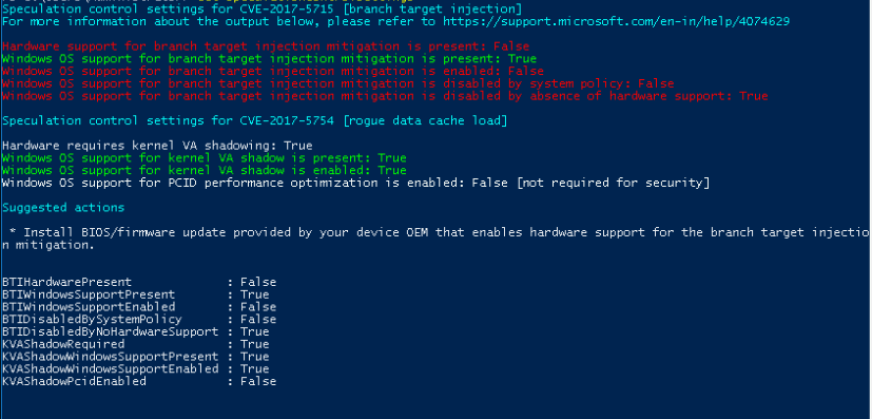The height and width of the screenshot is (419, 872).
Task: Click the 'kernel VA shadow is present: True' line
Action: (x=204, y=158)
